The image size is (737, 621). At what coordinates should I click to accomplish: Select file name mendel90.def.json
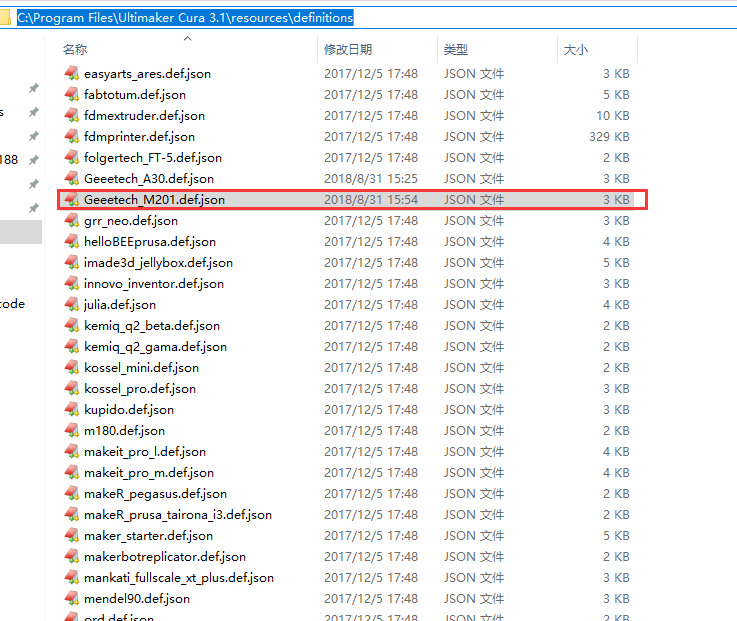point(137,599)
